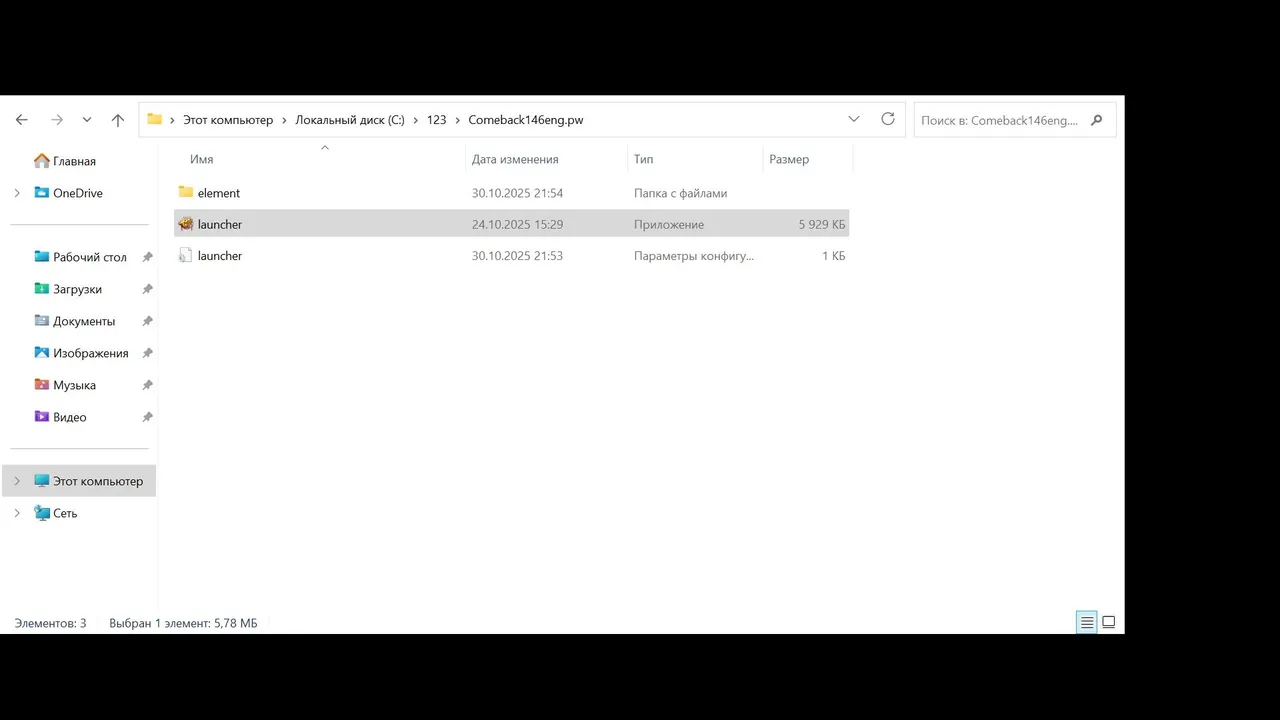Open address bar history dropdown
Image resolution: width=1280 pixels, height=720 pixels.
pos(854,119)
